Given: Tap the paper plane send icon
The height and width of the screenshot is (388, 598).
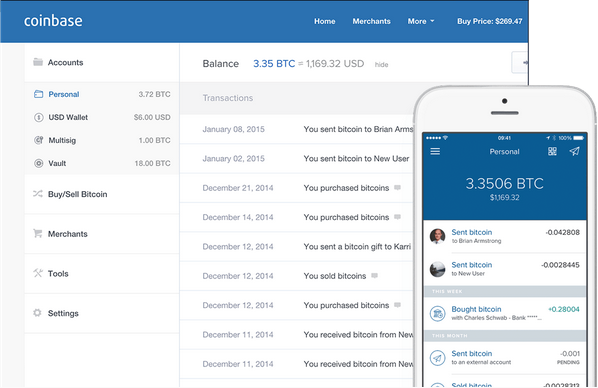Looking at the screenshot, I should [574, 151].
